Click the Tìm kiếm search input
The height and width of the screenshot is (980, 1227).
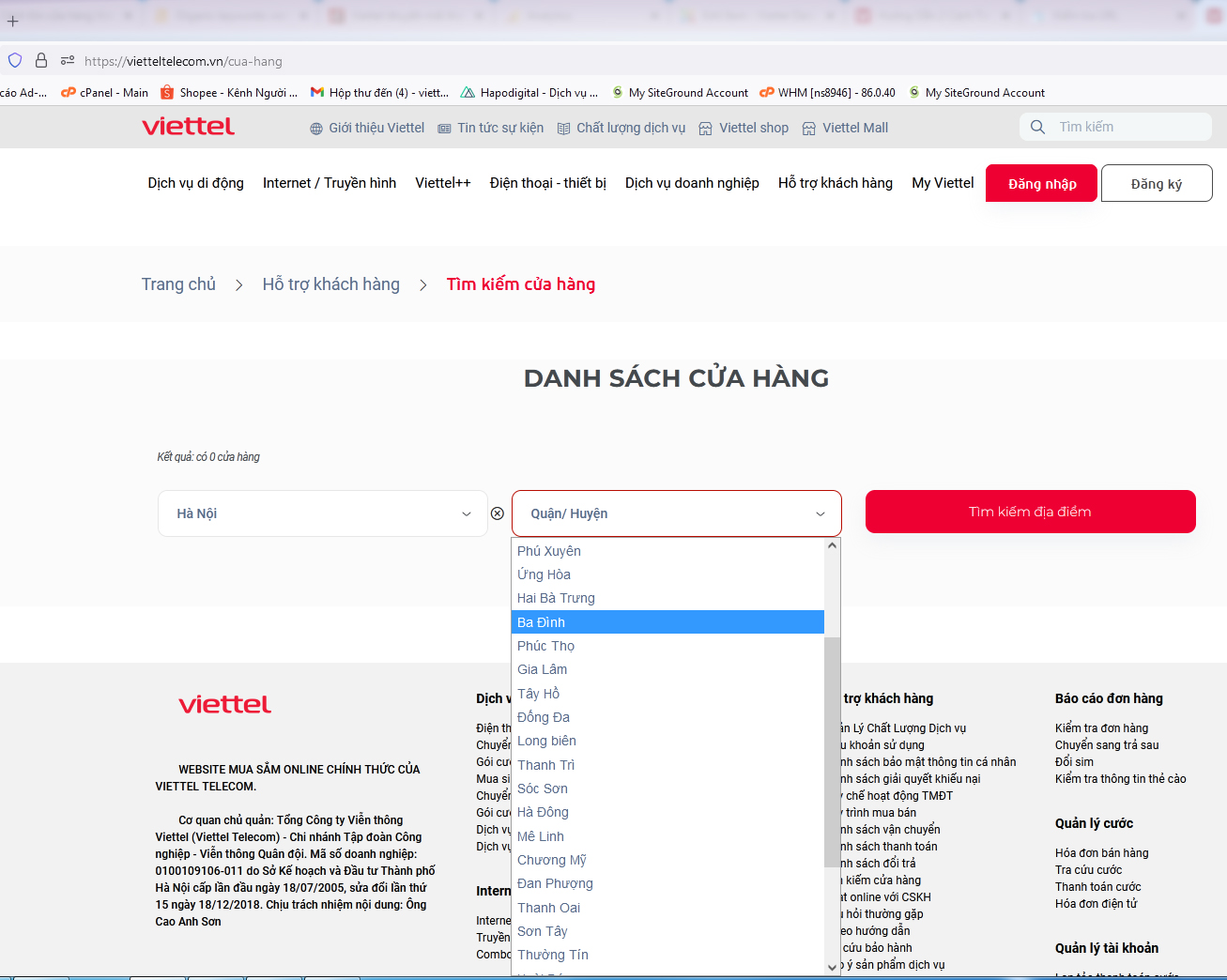[1115, 127]
